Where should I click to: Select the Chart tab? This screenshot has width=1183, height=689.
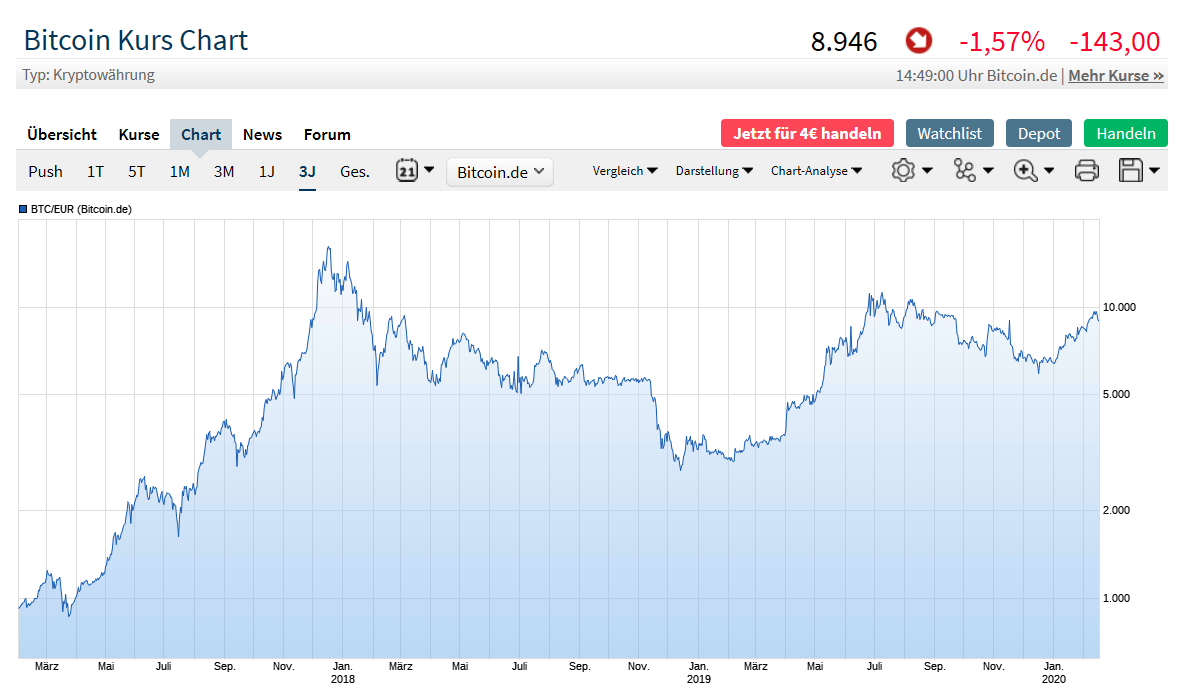[201, 134]
